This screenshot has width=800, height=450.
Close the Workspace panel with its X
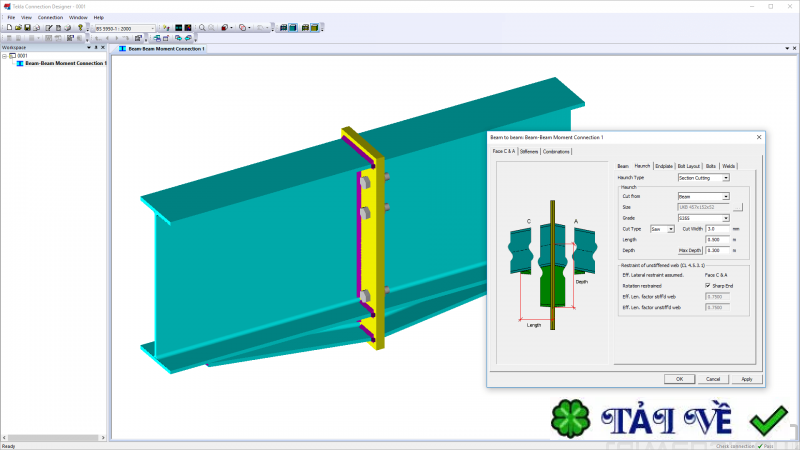pos(103,47)
